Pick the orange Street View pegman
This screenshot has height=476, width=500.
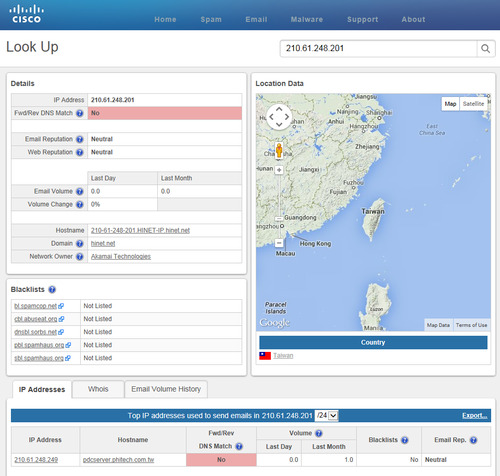pos(279,150)
